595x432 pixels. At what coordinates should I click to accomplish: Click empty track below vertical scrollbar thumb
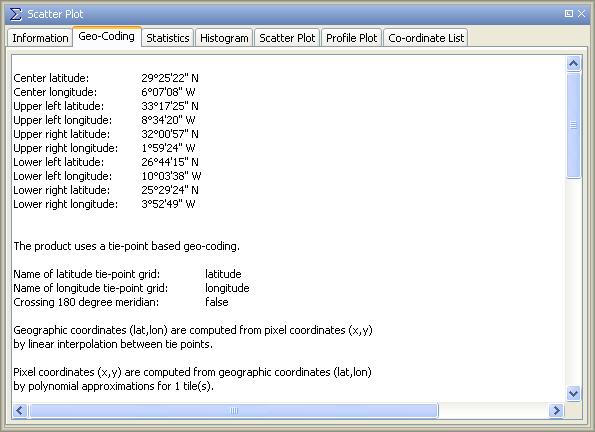pyautogui.click(x=573, y=281)
